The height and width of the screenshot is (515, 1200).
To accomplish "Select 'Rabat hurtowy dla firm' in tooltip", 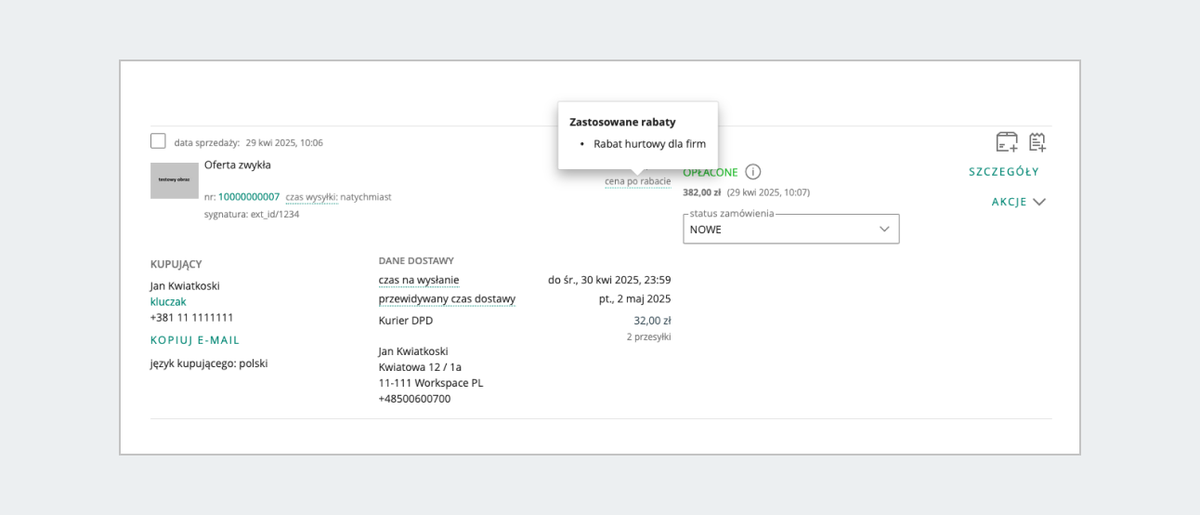I will coord(649,144).
